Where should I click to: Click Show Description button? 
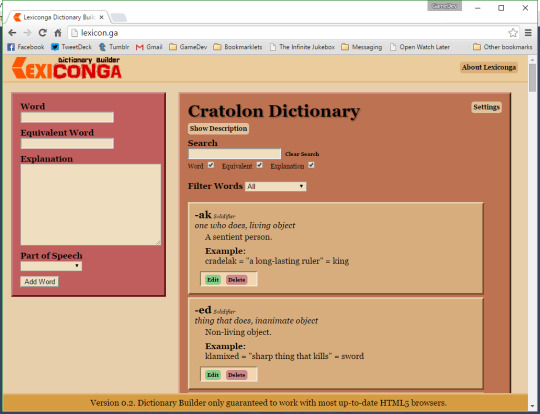pos(218,128)
